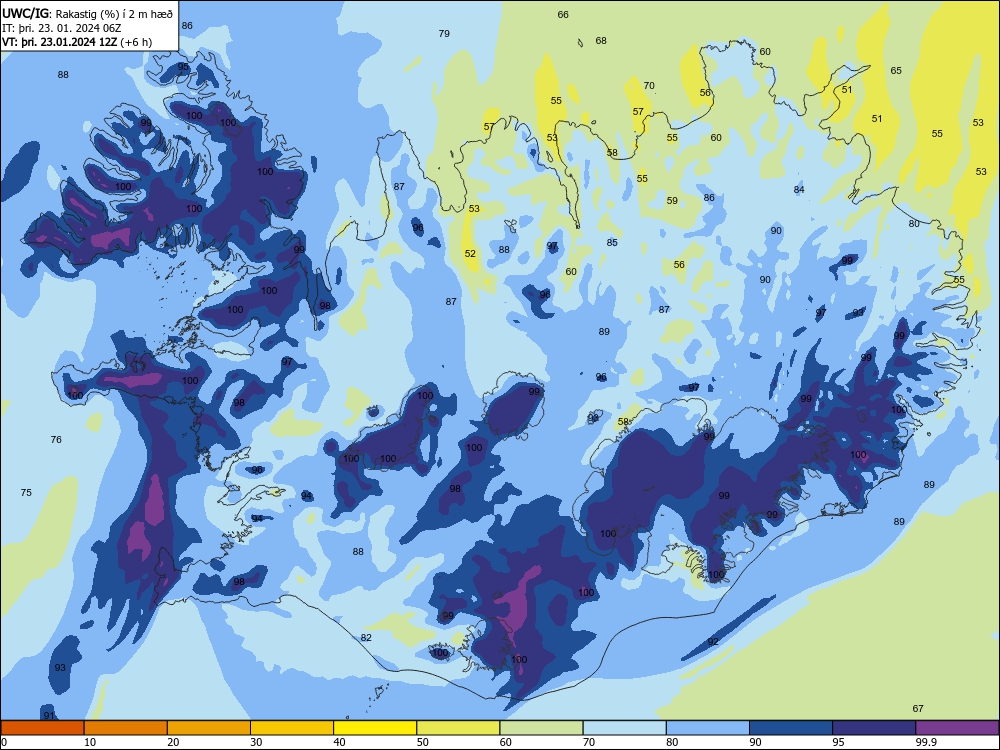
Task: Pick the pale green 60–70 legend swatch
Action: (x=541, y=728)
